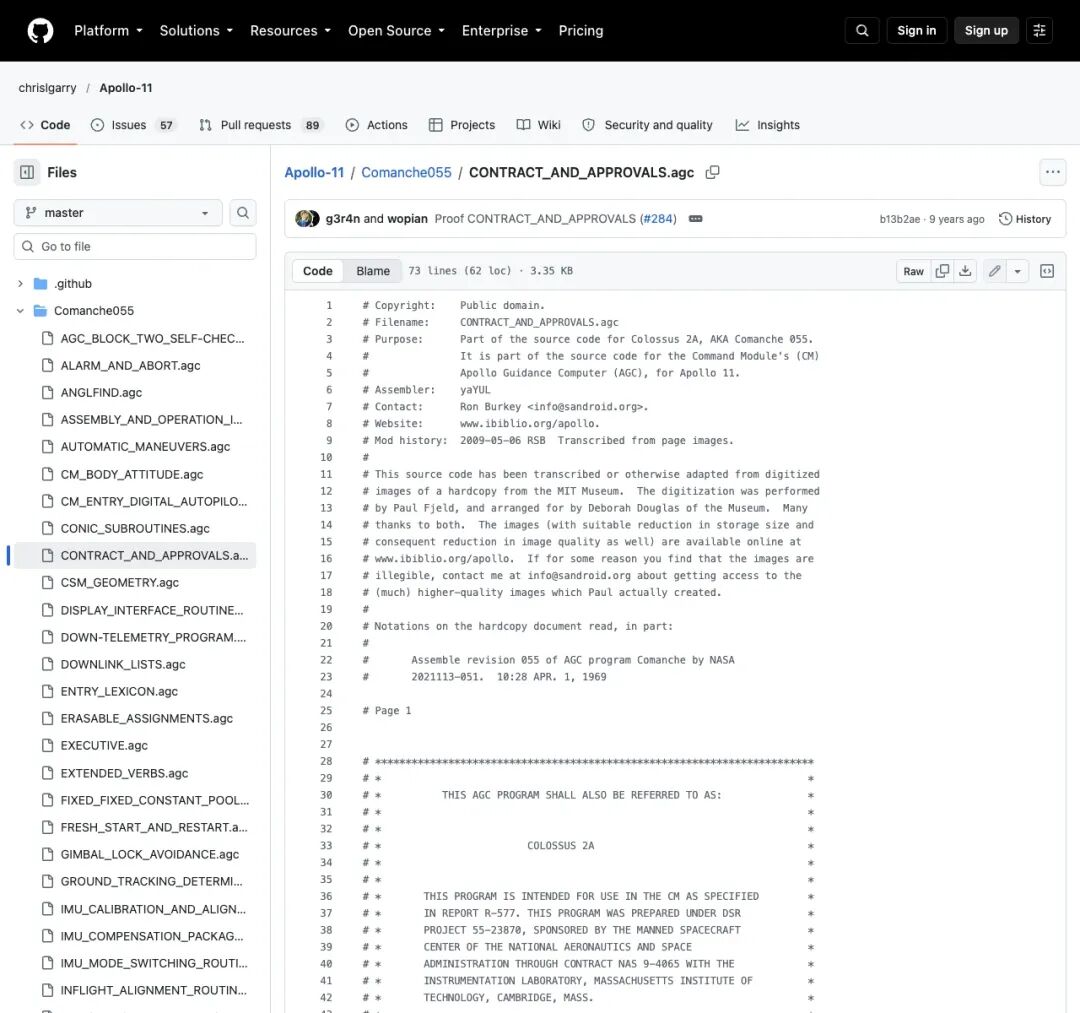Expand the .github folder
The height and width of the screenshot is (1013, 1080).
(20, 284)
